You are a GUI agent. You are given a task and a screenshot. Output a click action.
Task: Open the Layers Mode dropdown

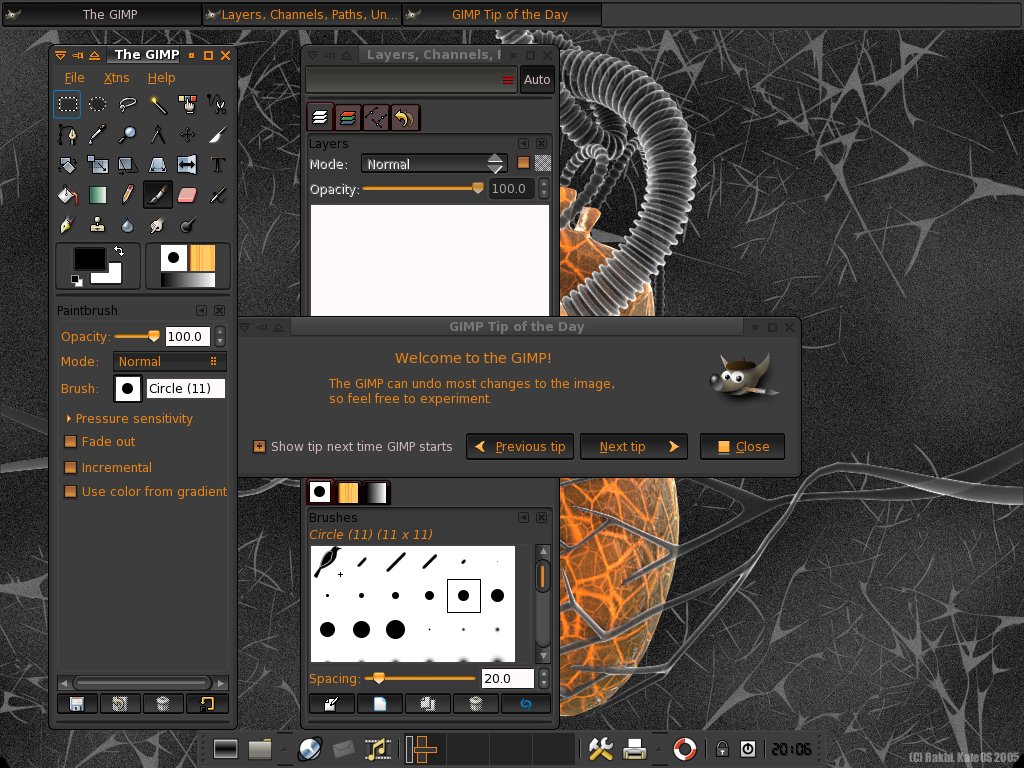click(x=434, y=164)
